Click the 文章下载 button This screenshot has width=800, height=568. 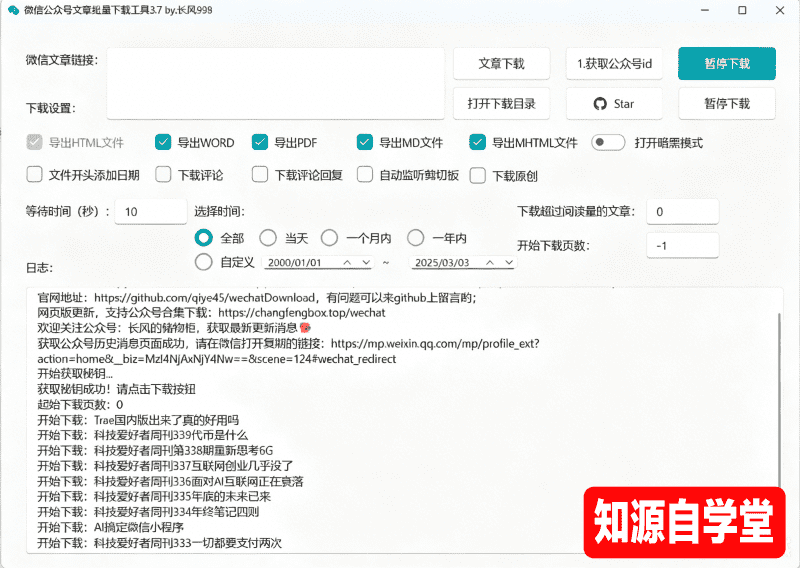click(x=502, y=63)
